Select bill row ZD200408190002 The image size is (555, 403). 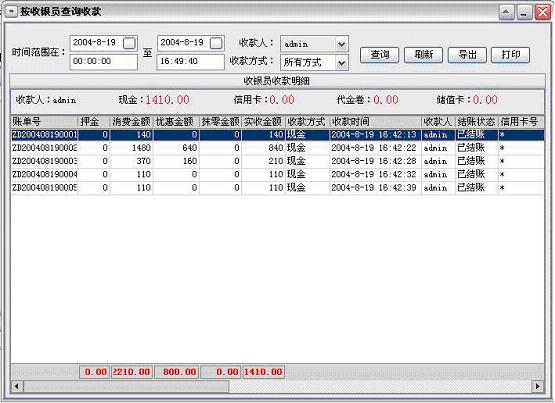[278, 148]
